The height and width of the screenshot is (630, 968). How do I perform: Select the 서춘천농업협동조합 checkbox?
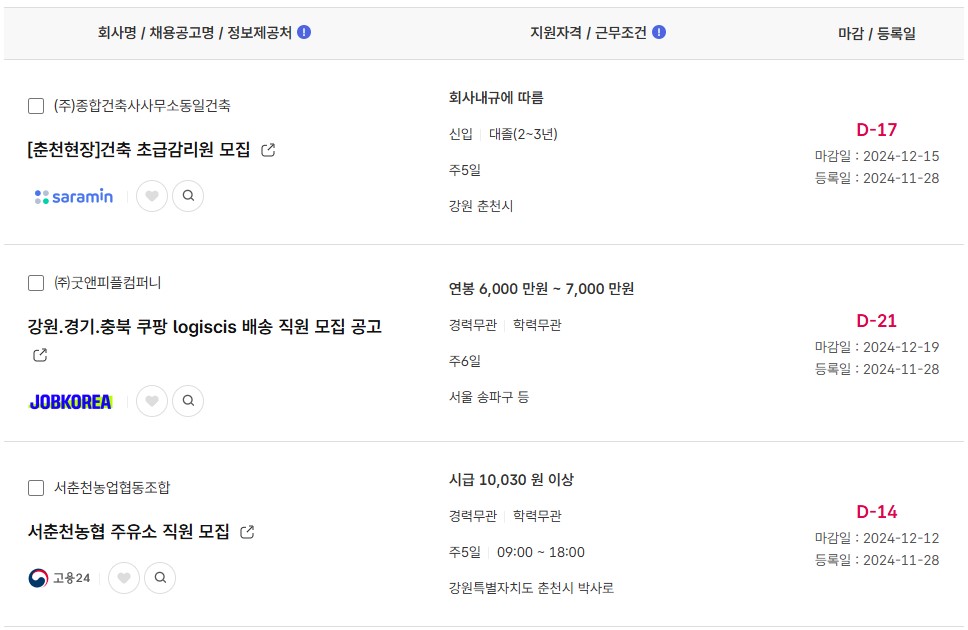click(36, 488)
